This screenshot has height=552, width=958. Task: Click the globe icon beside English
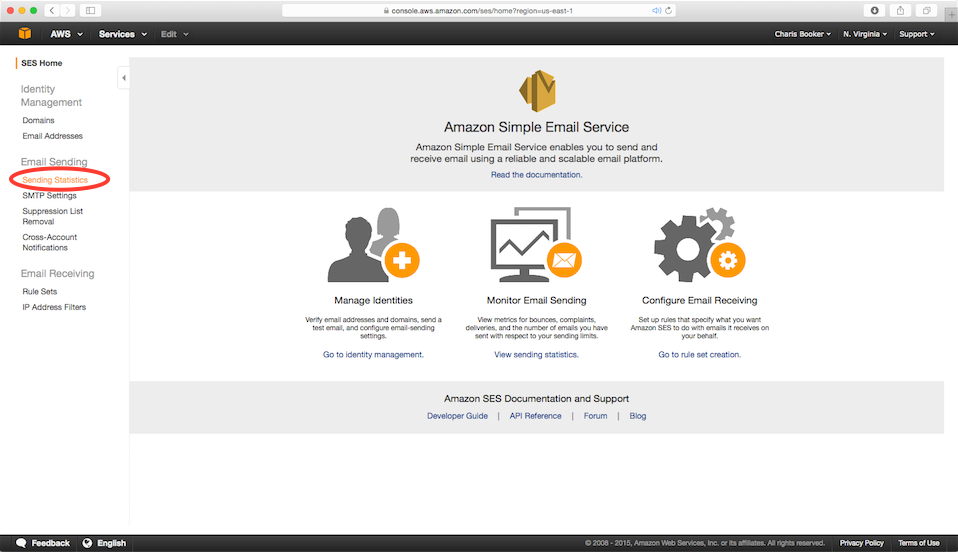(87, 543)
